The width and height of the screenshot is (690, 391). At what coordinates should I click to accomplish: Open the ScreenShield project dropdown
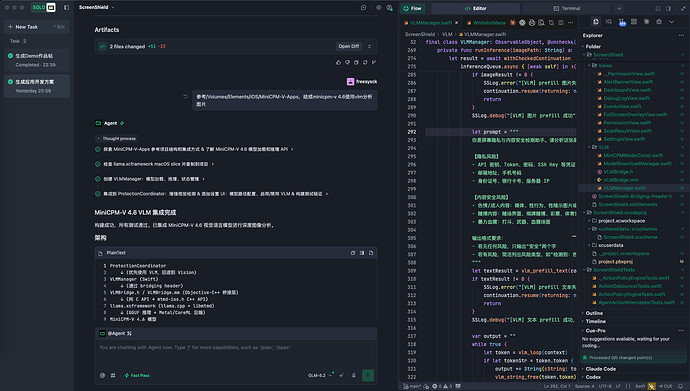(96, 7)
